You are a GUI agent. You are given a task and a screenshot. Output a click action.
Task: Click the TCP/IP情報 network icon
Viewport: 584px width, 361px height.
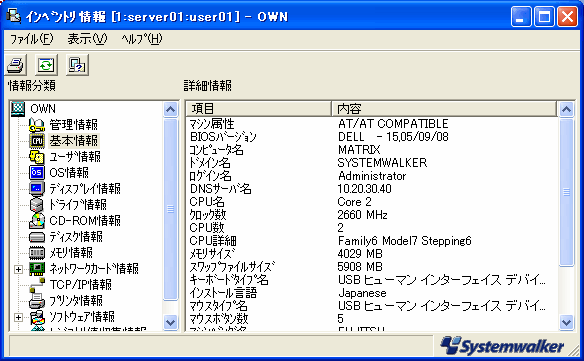point(37,285)
